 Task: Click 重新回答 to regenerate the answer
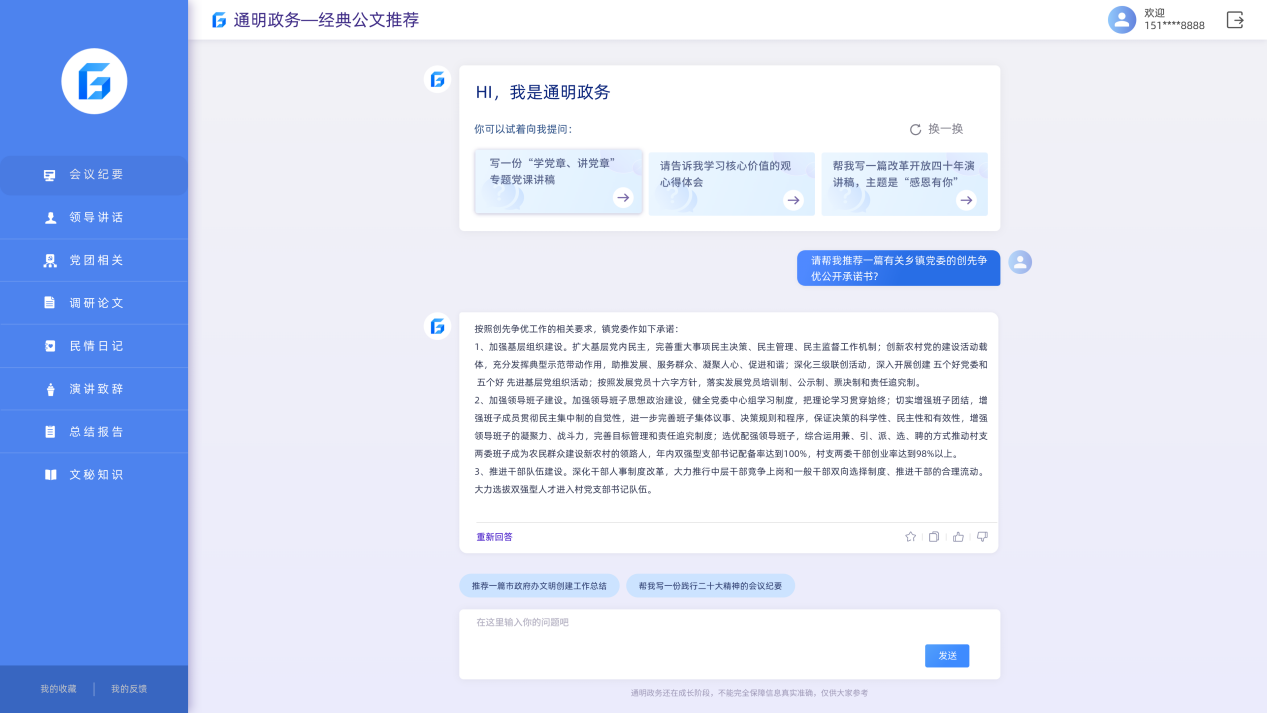click(x=494, y=537)
